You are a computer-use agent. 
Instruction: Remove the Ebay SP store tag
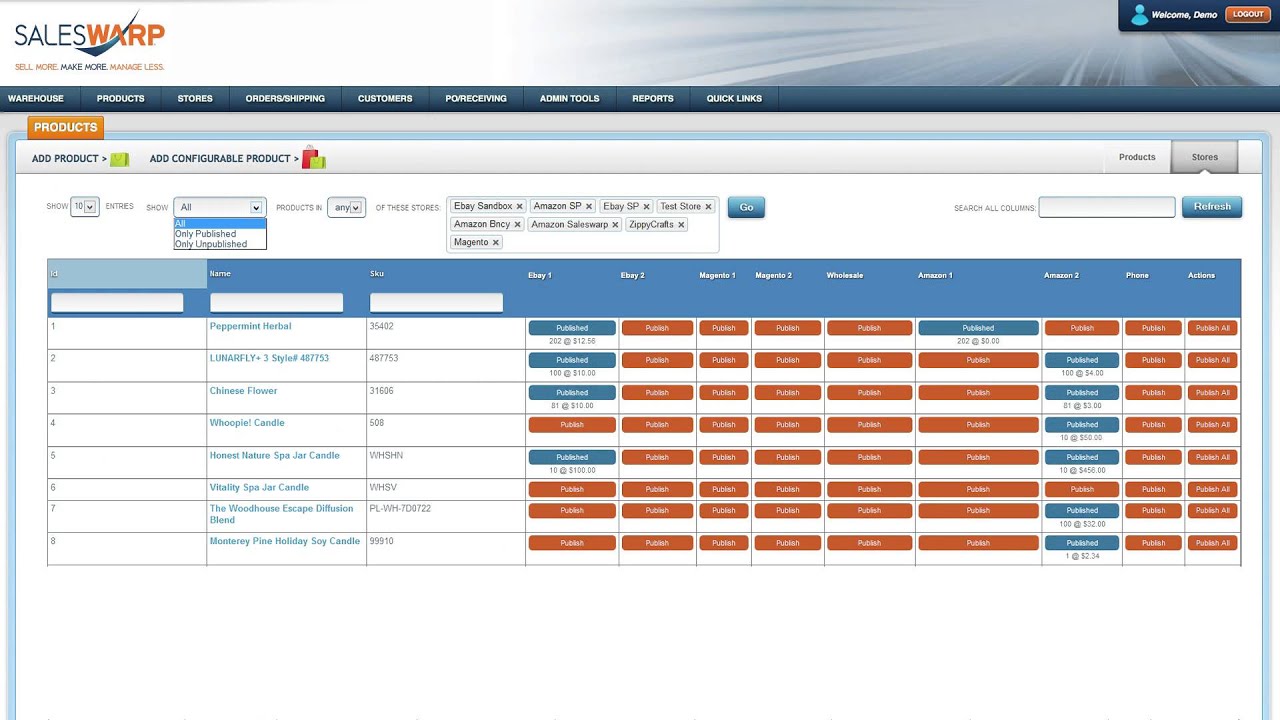tap(646, 207)
